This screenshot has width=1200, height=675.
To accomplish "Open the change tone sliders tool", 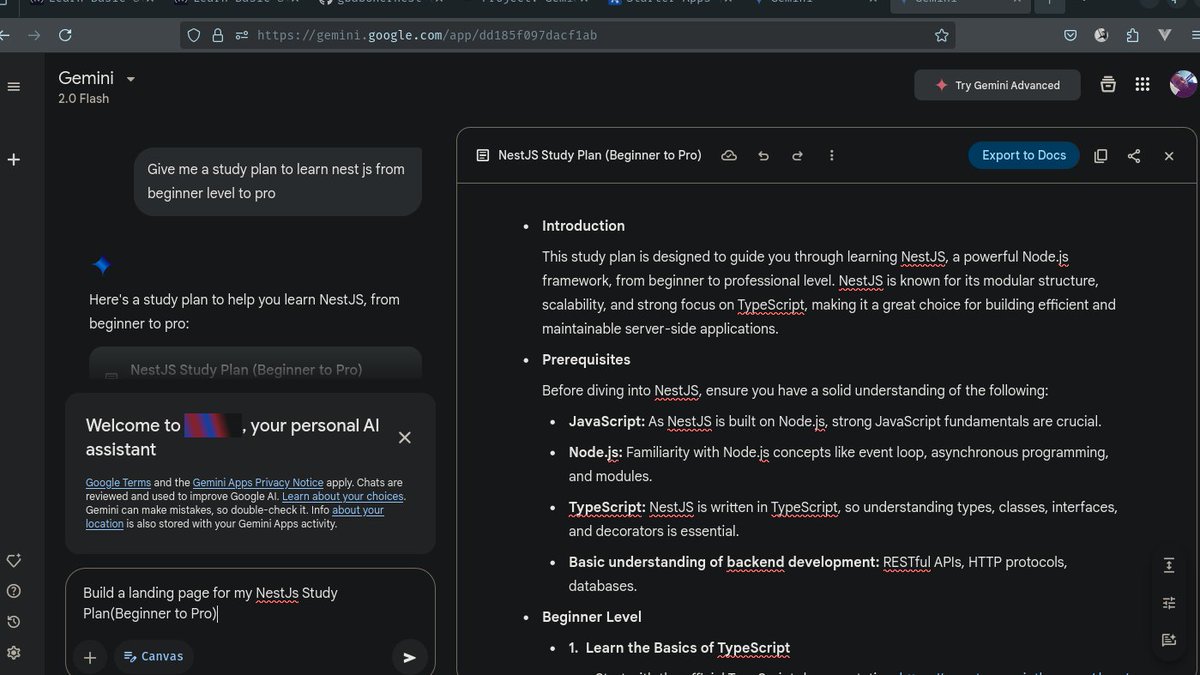I will tap(1169, 602).
